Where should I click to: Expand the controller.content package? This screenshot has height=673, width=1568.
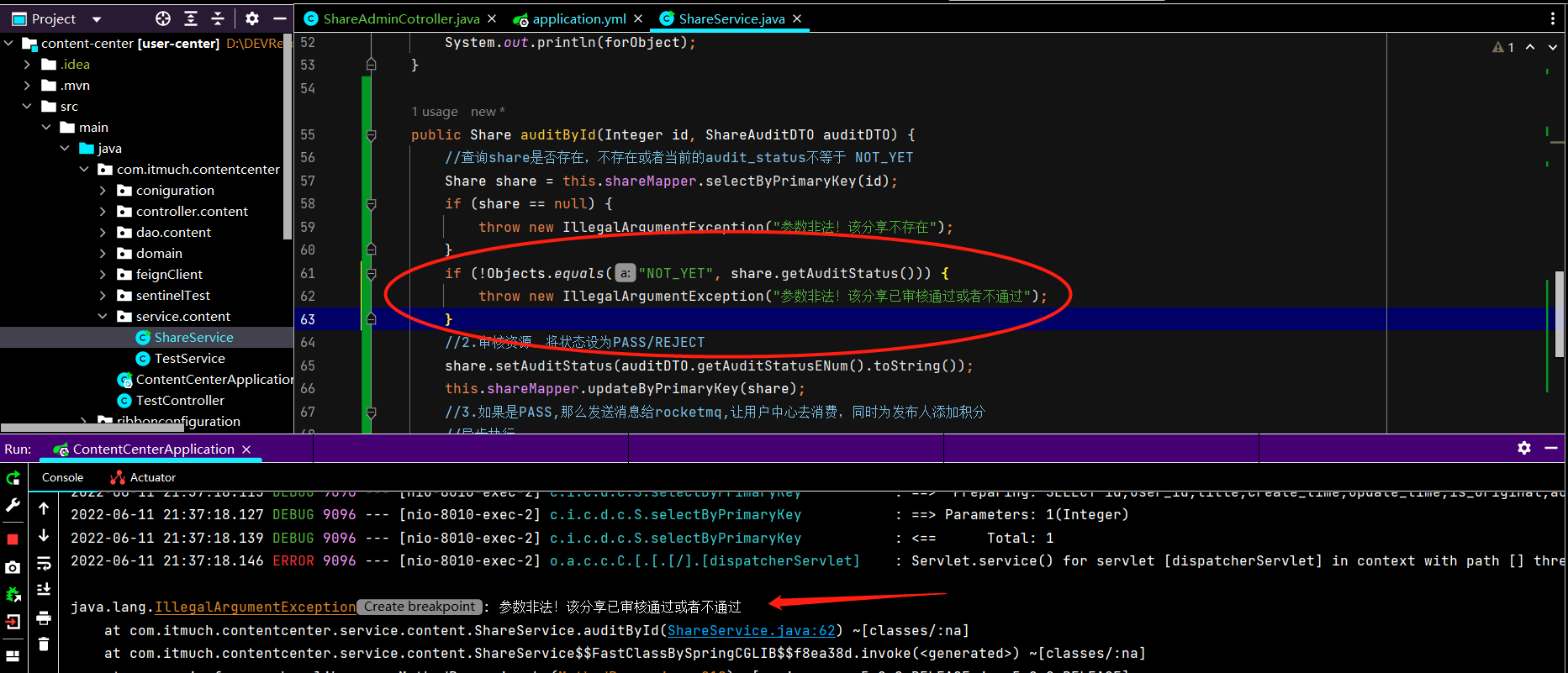pos(103,211)
